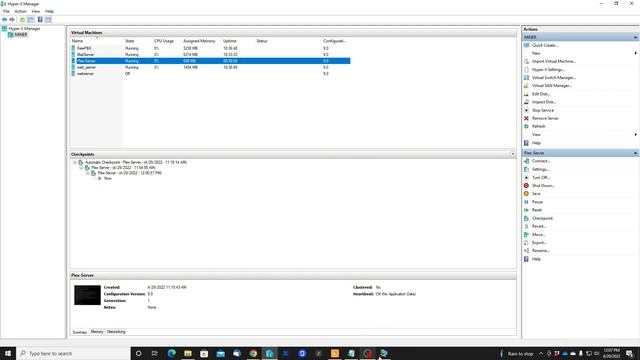Open the View menu

pos(36,11)
